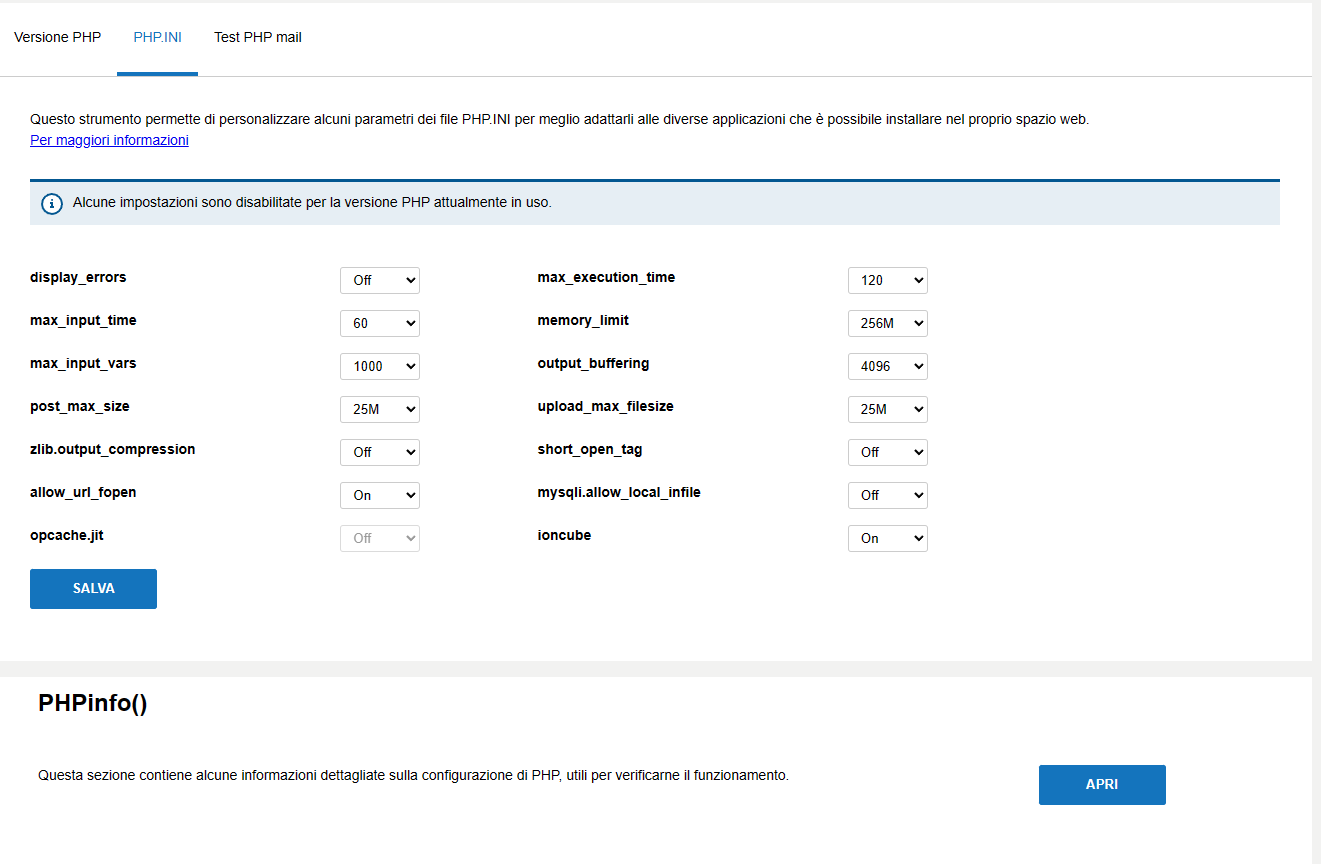Image resolution: width=1321 pixels, height=864 pixels.
Task: Open the post_max_size dropdown
Action: pyautogui.click(x=379, y=410)
